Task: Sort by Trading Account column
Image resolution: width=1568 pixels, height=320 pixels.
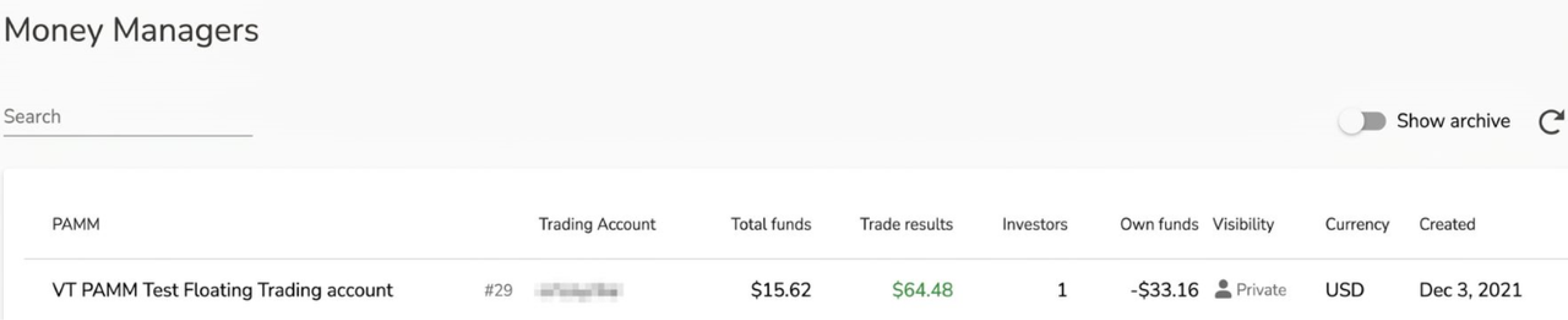Action: click(x=596, y=225)
